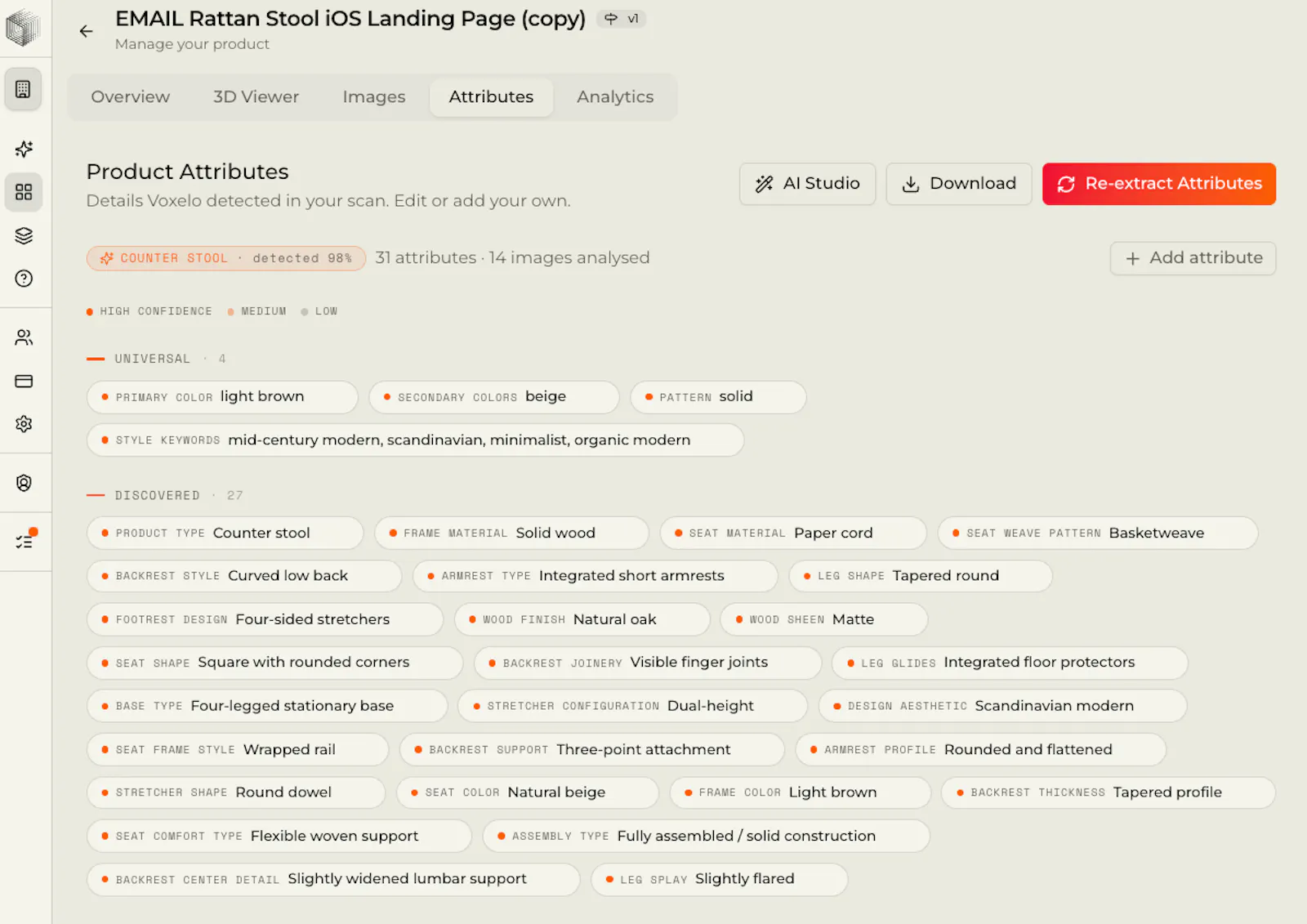Select the Seat Material Paper cord chip
The image size is (1307, 924).
tap(793, 533)
